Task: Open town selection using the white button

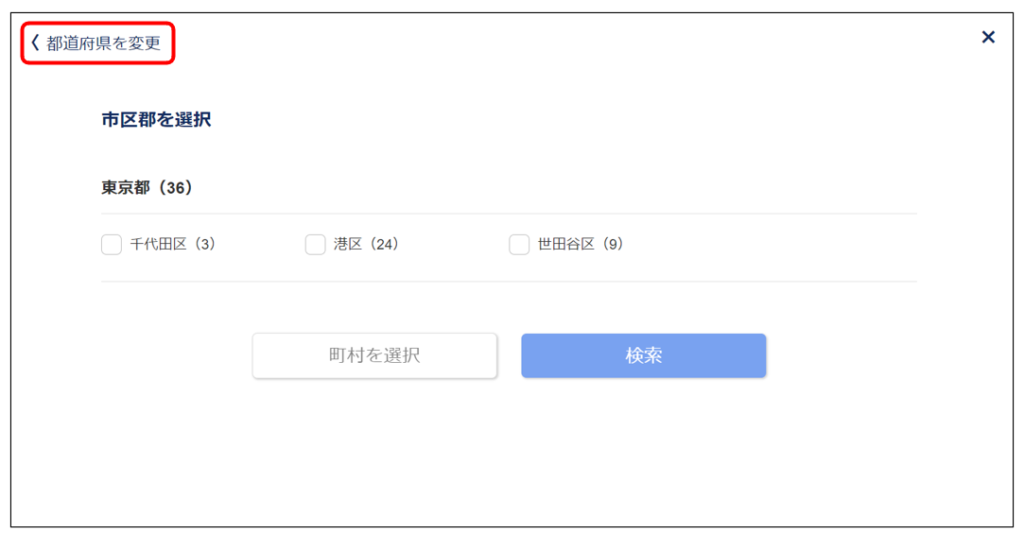Action: pyautogui.click(x=374, y=356)
